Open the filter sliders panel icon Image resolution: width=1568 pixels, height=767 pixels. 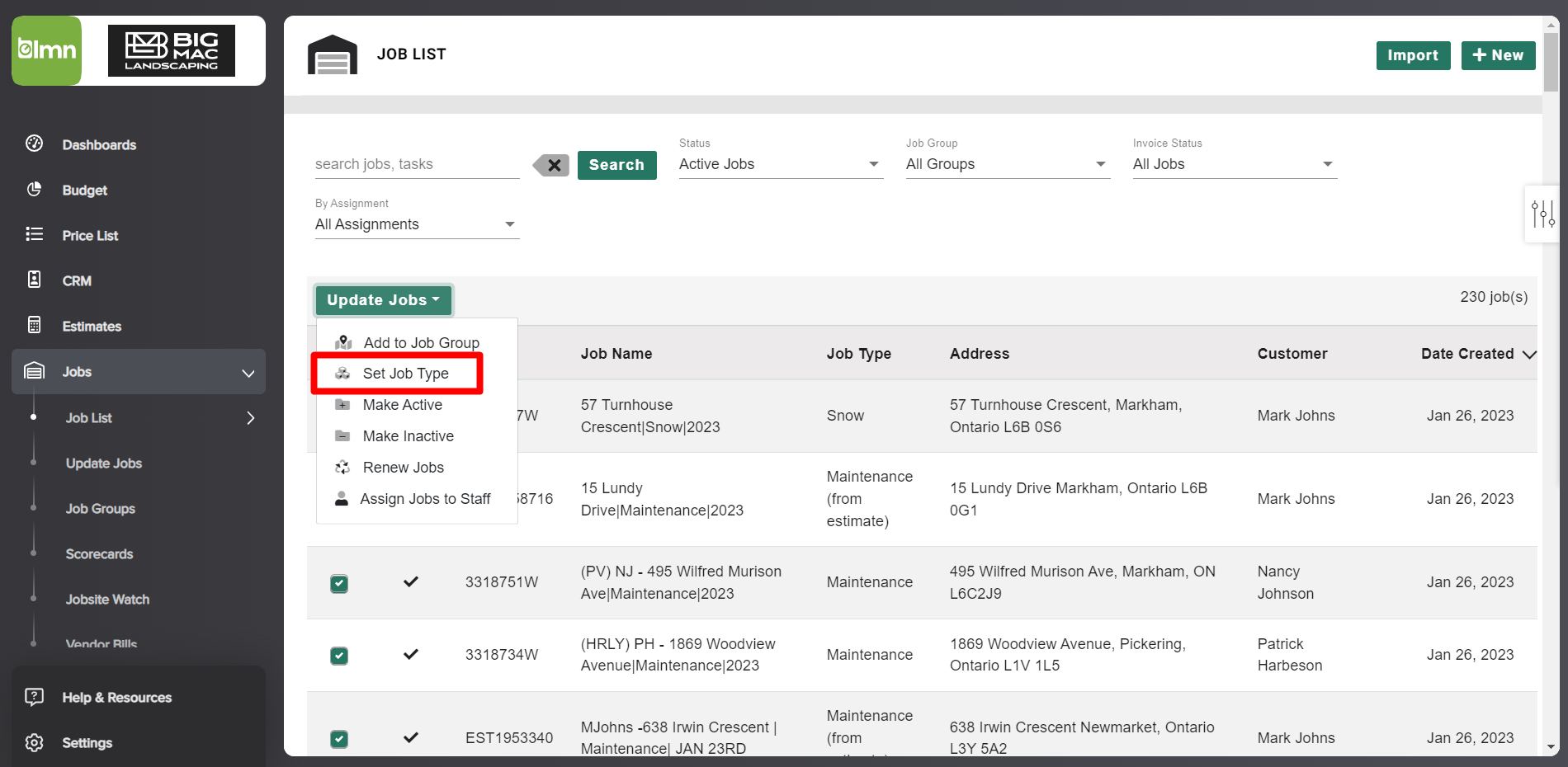point(1542,214)
